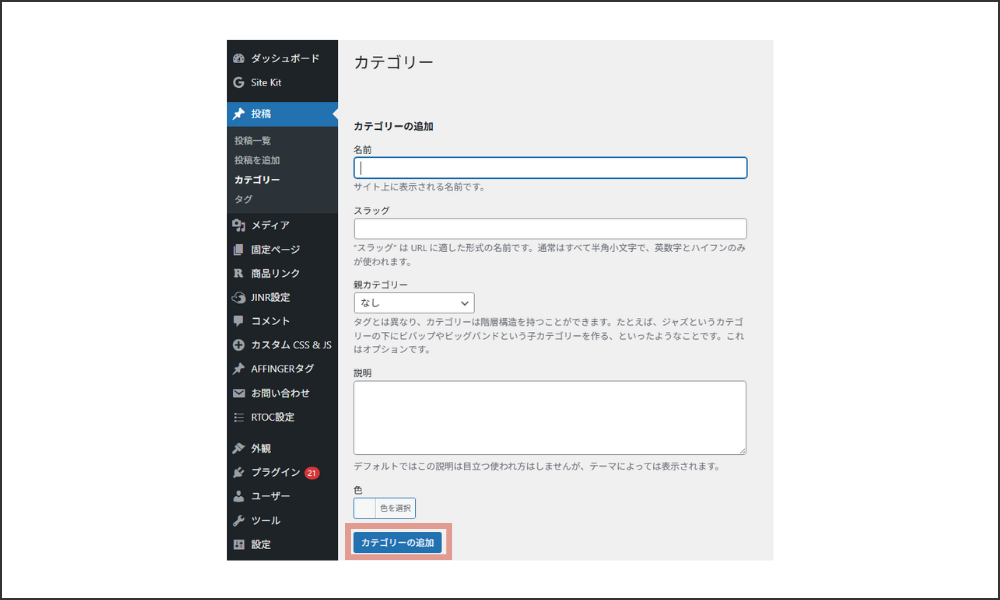This screenshot has width=1000, height=600.
Task: Open the JINR設定 menu label
Action: (270, 297)
